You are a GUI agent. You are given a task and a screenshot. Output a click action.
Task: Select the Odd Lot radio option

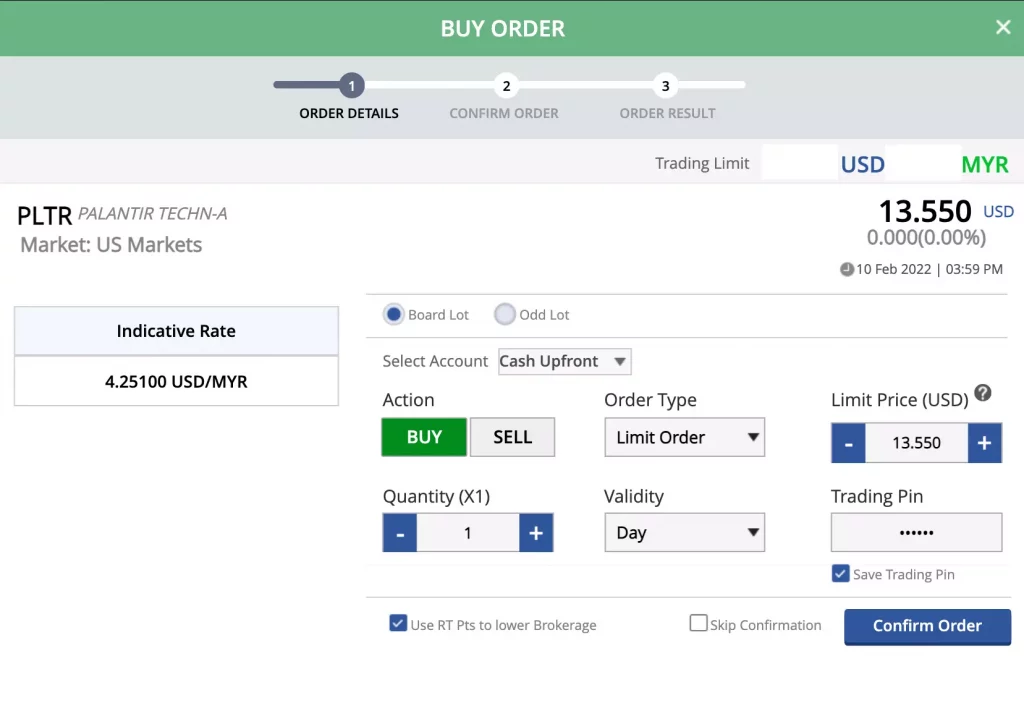(x=505, y=314)
